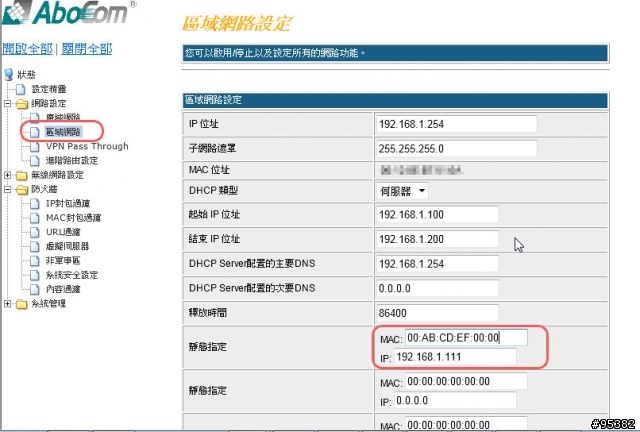Click the 開啟全部 link

click(27, 49)
